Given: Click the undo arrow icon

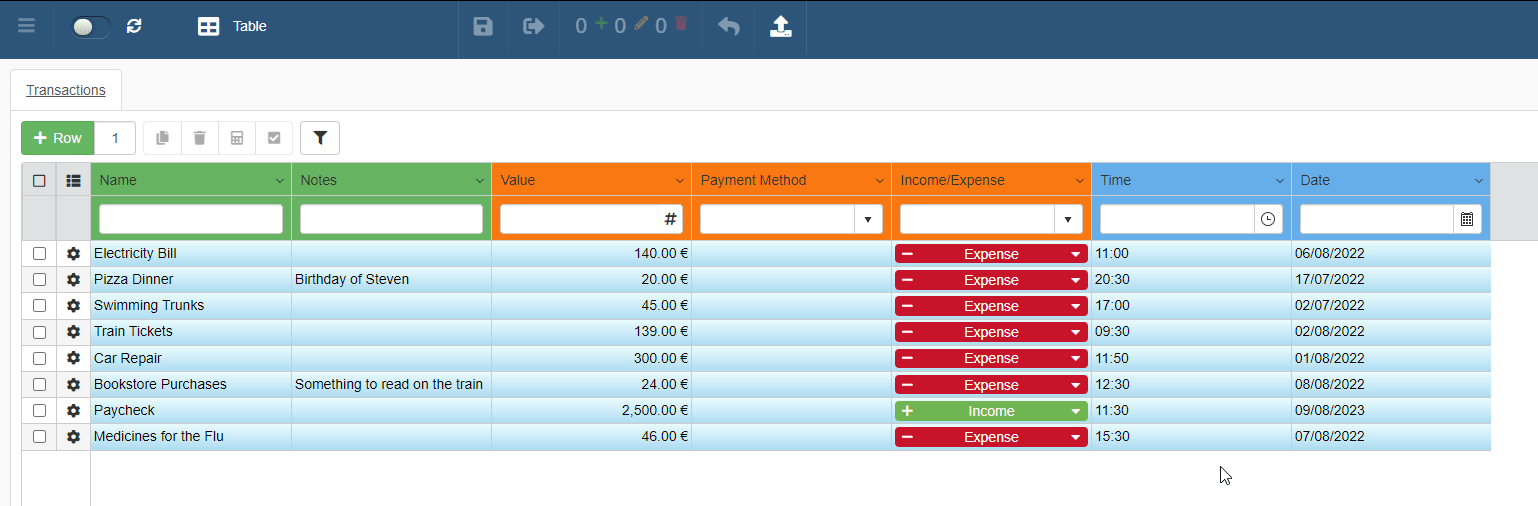Looking at the screenshot, I should click(x=729, y=27).
